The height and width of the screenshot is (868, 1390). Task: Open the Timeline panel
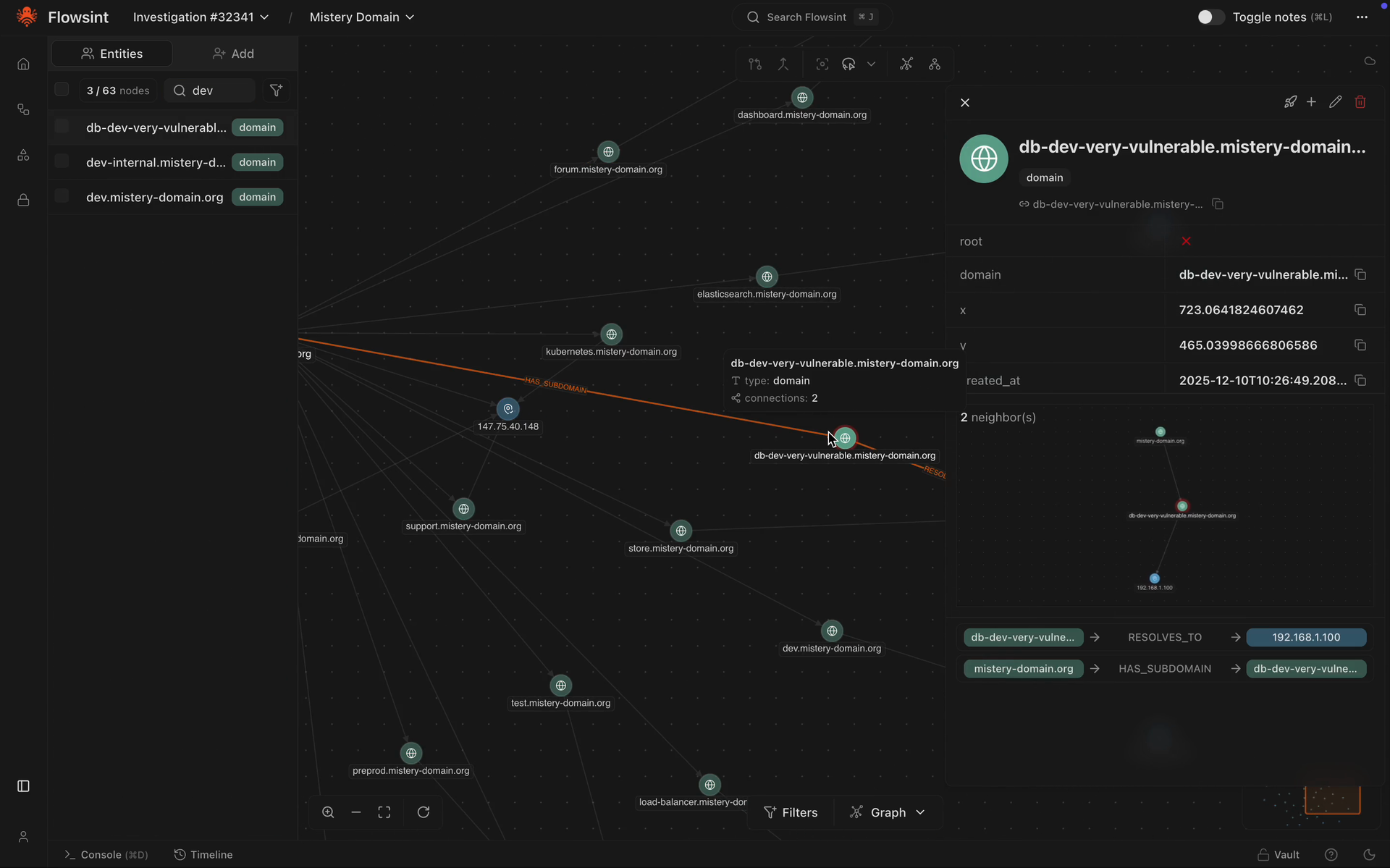tap(203, 855)
